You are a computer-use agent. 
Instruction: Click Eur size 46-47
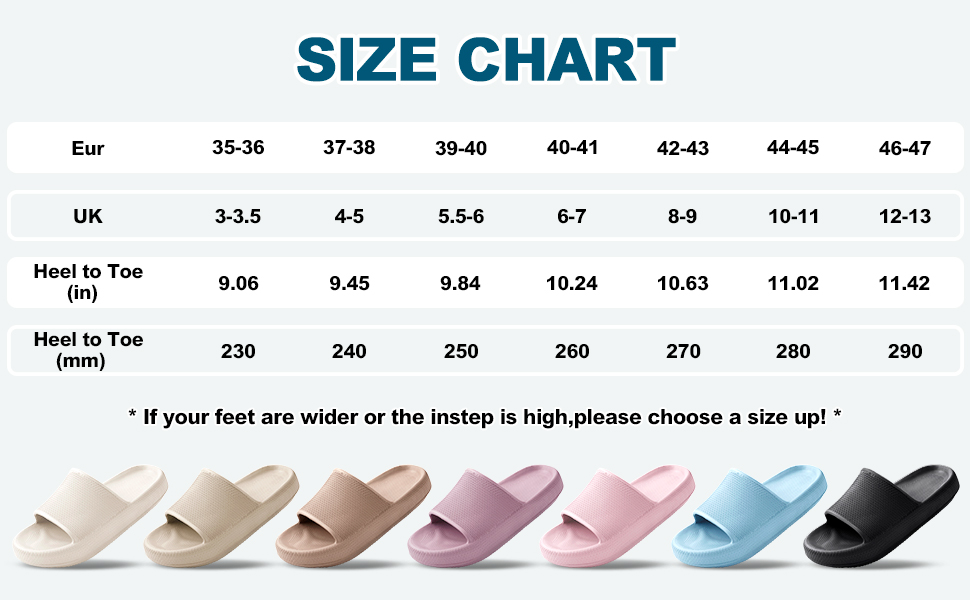(905, 149)
